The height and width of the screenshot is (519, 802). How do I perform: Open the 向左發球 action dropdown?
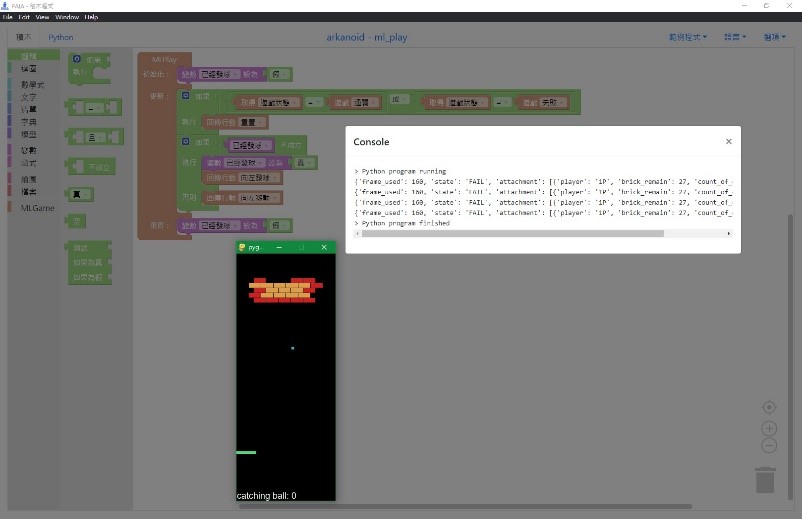click(260, 178)
